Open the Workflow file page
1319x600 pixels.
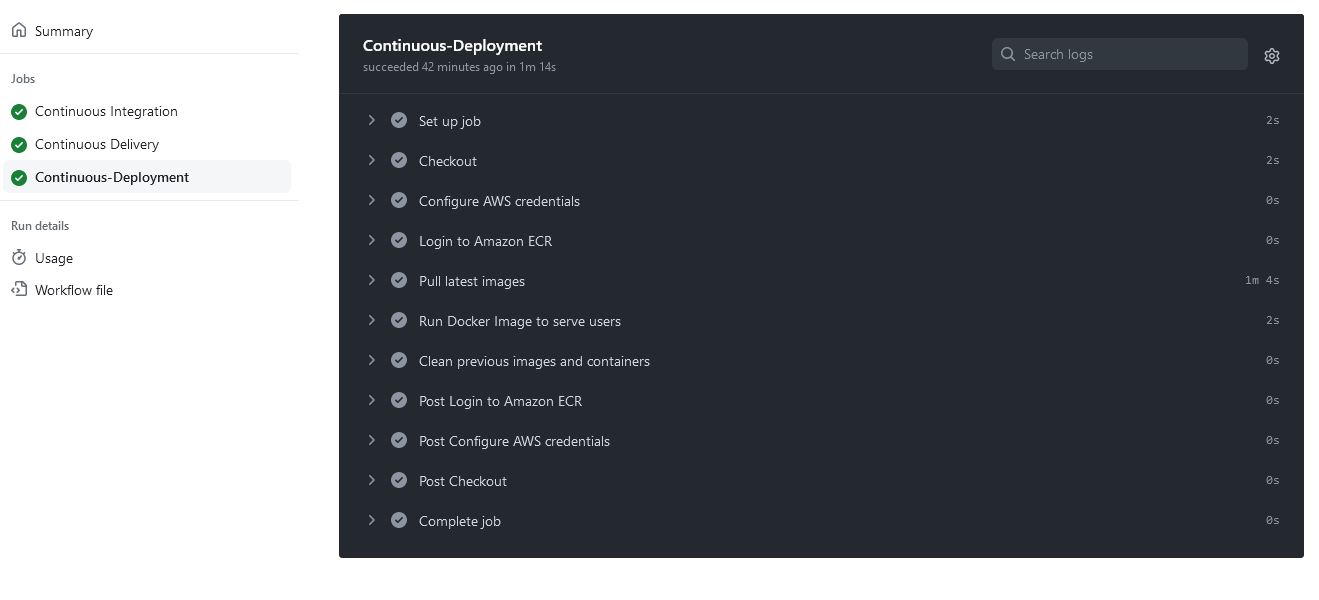point(73,290)
